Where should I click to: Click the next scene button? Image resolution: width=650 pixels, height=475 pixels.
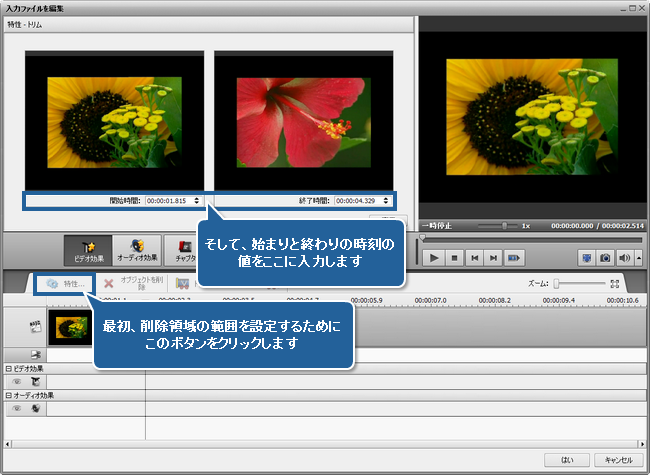514,258
